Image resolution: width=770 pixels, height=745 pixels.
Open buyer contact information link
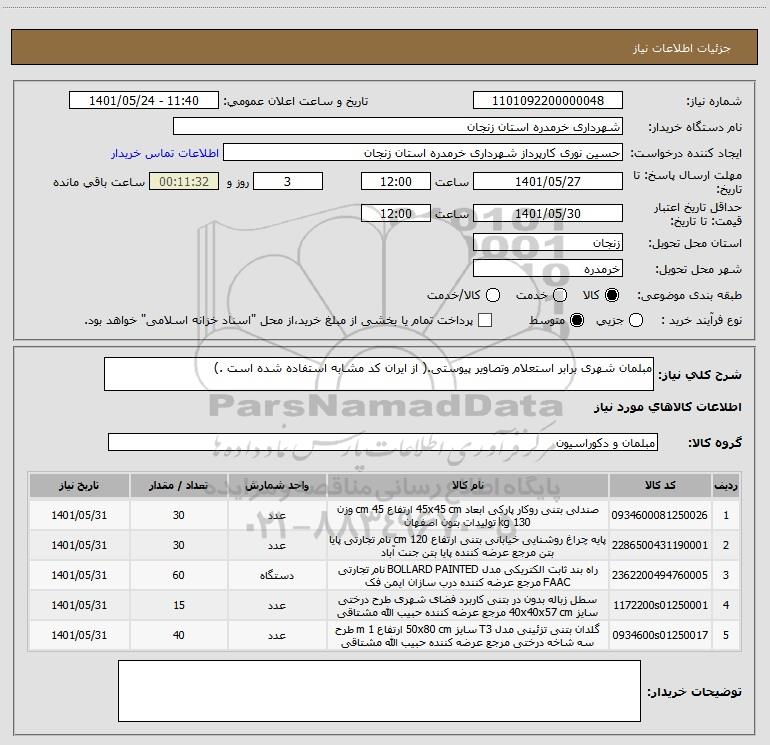pyautogui.click(x=165, y=153)
